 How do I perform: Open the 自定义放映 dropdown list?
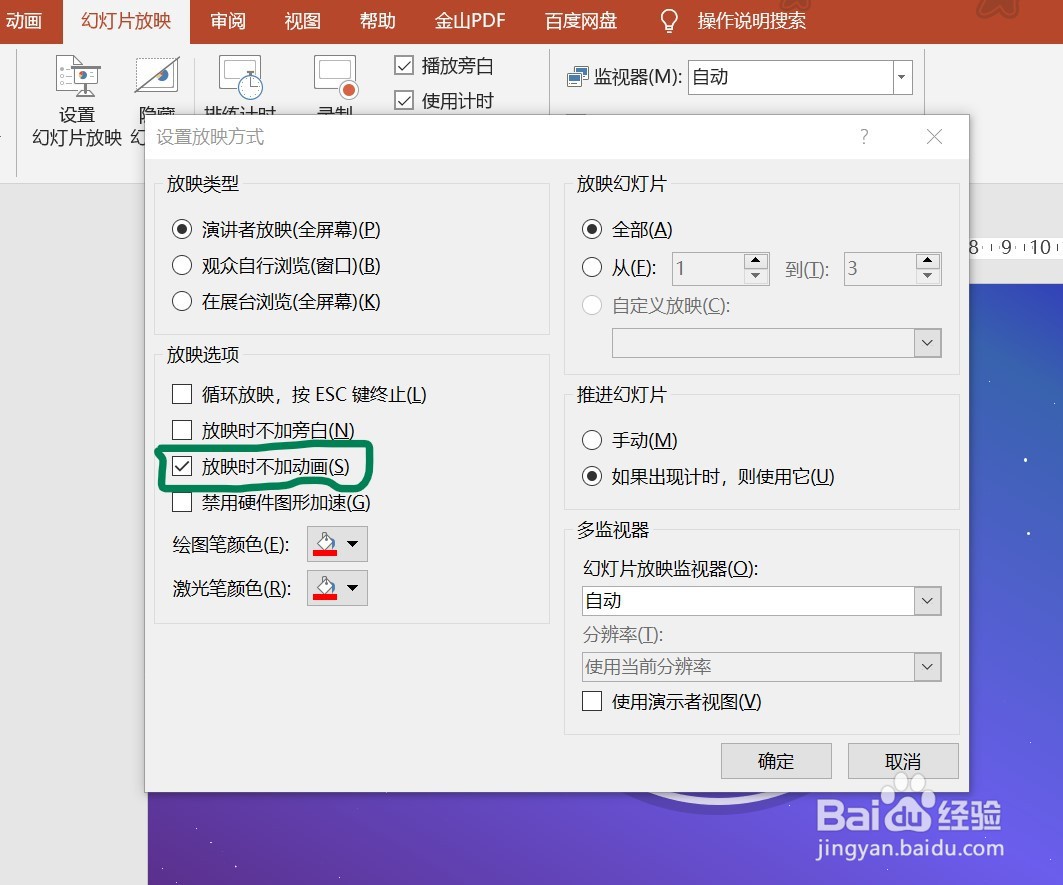[x=927, y=343]
